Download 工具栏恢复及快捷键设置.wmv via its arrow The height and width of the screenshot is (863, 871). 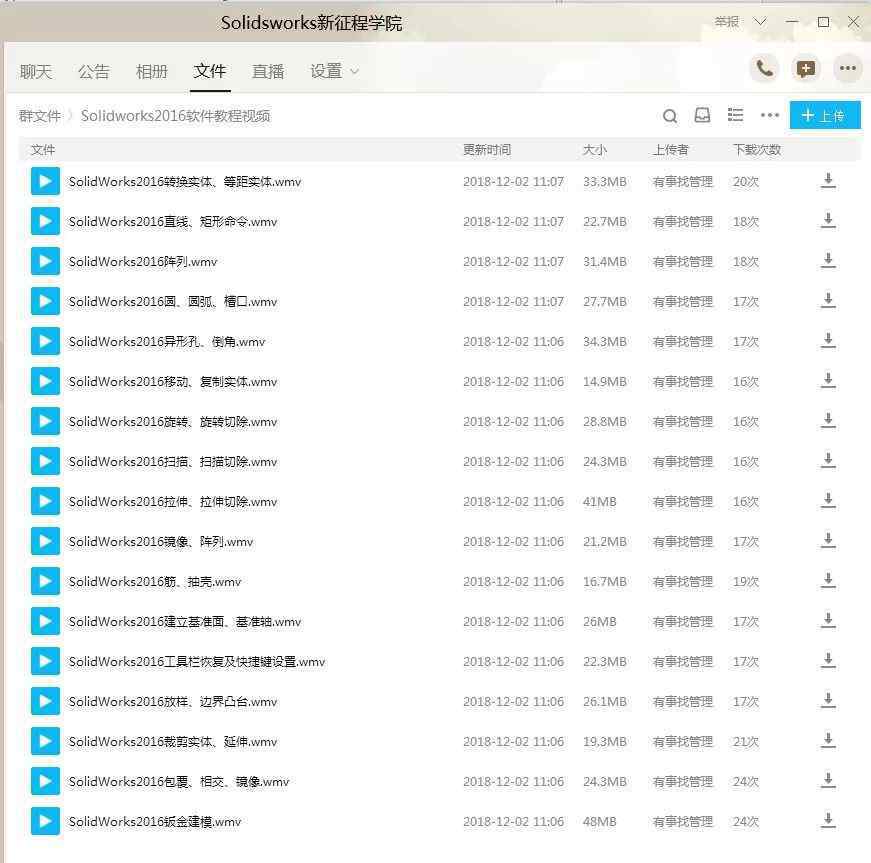click(828, 660)
